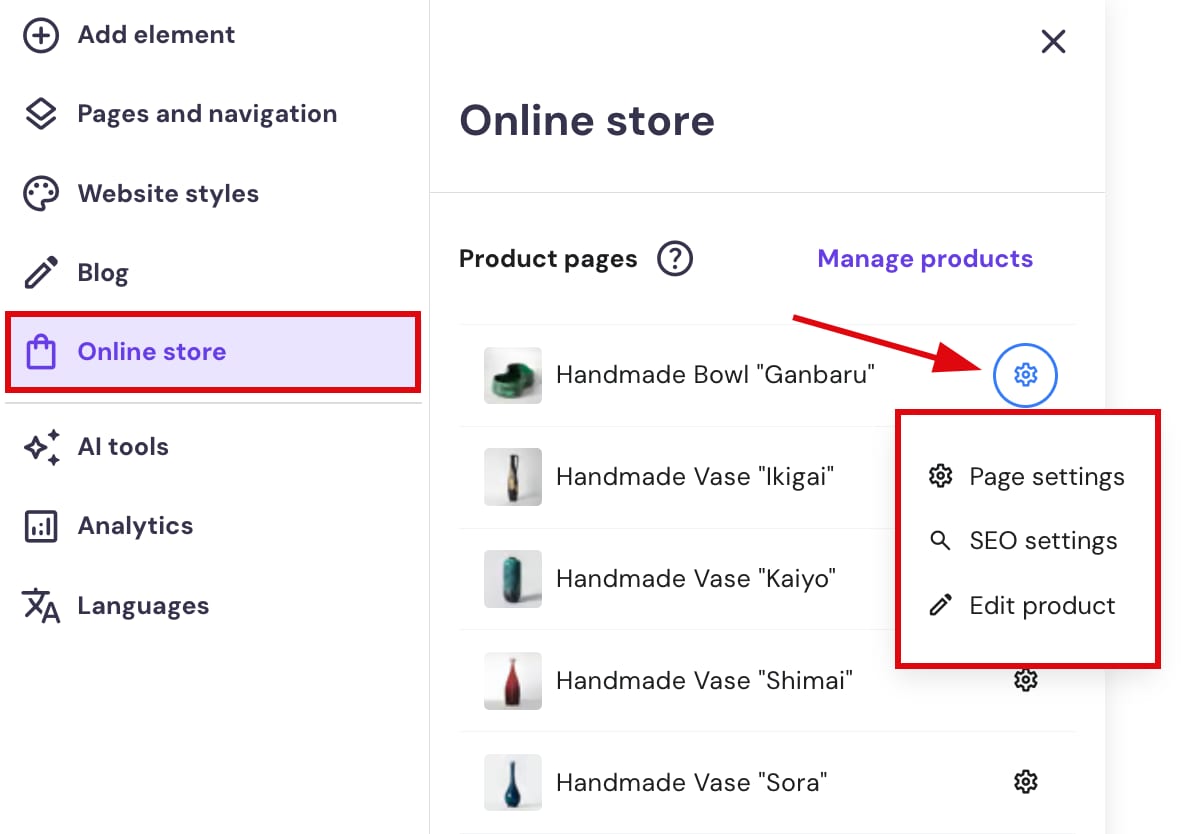
Task: Close the Online store panel
Action: point(1053,42)
